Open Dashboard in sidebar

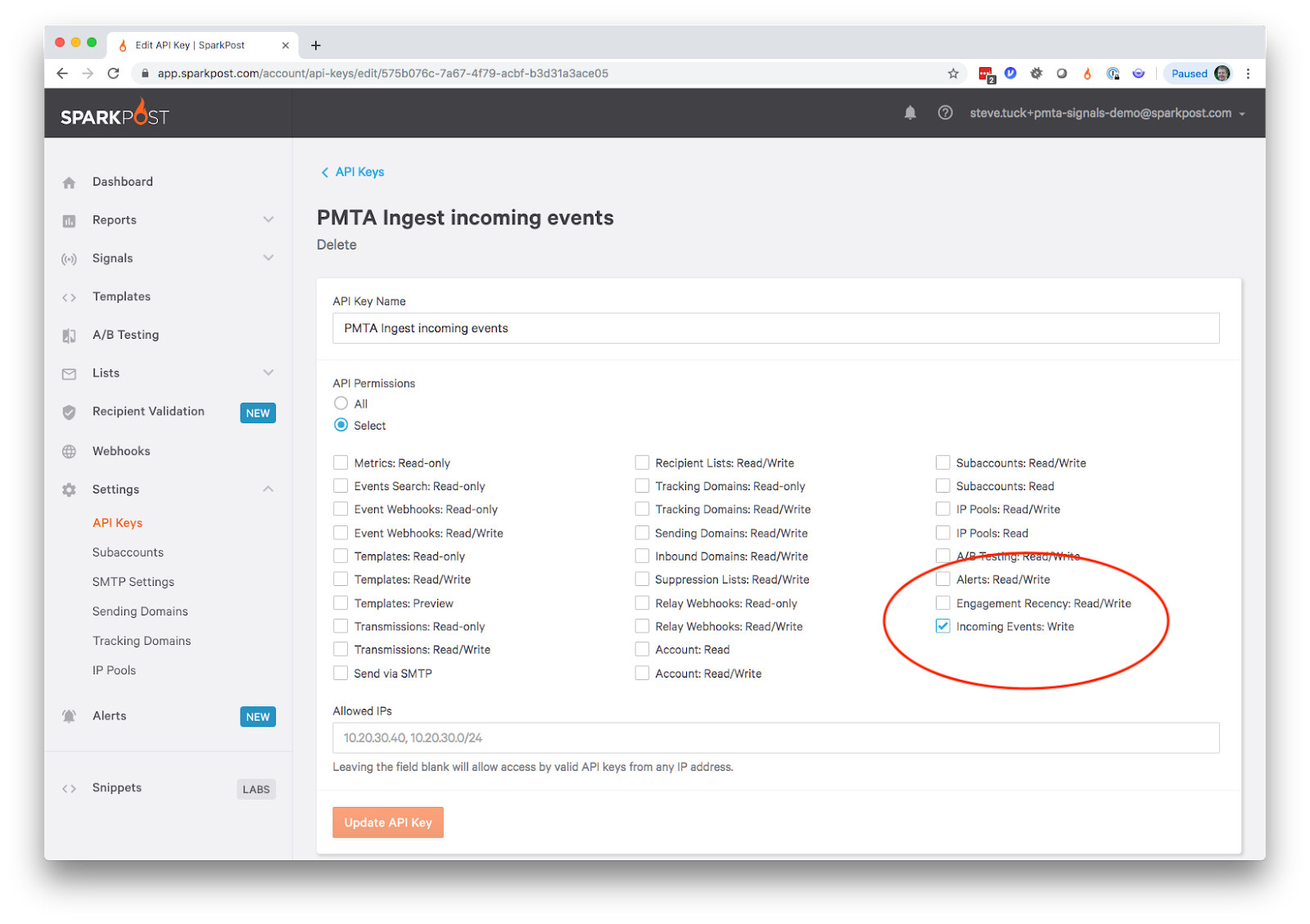(x=123, y=182)
